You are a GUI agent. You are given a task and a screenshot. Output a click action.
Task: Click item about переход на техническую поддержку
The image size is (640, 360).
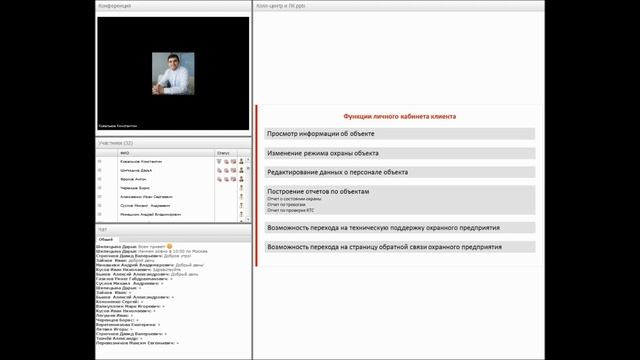click(400, 228)
